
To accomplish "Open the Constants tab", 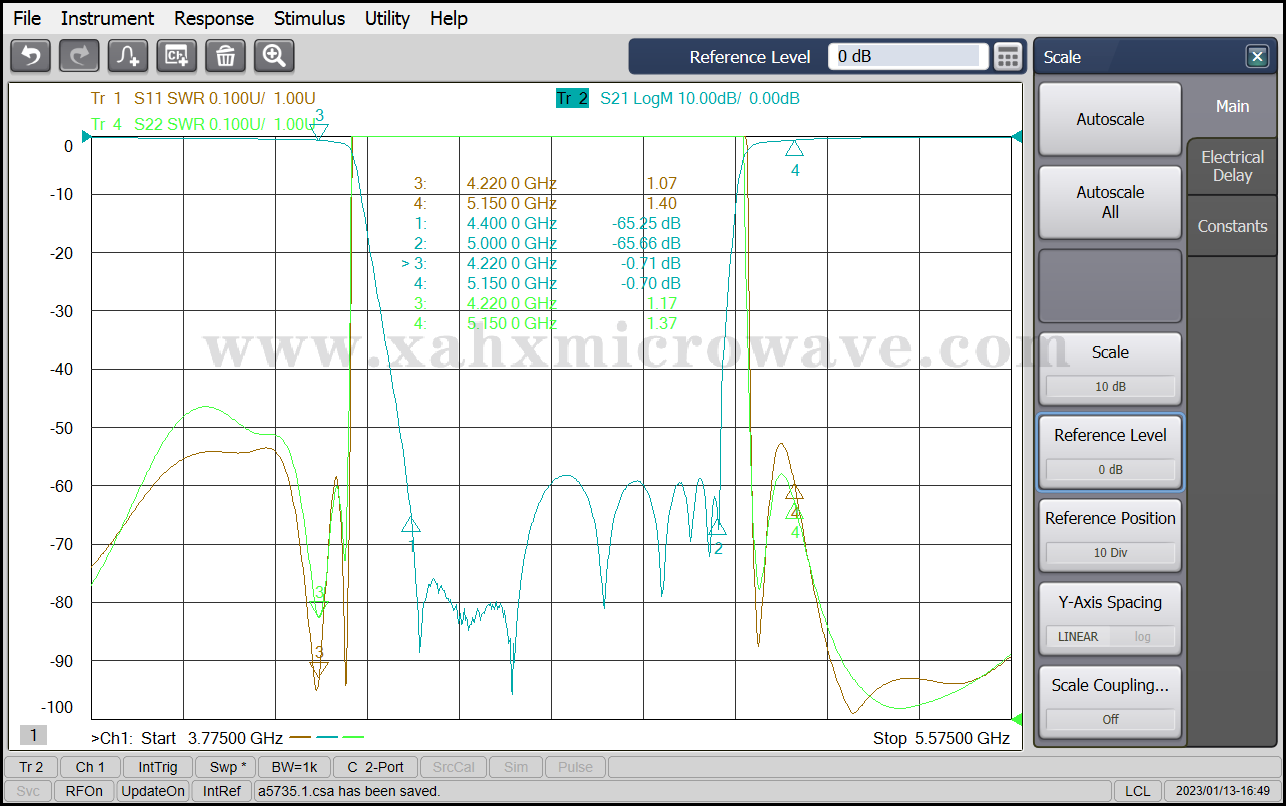I will point(1232,226).
